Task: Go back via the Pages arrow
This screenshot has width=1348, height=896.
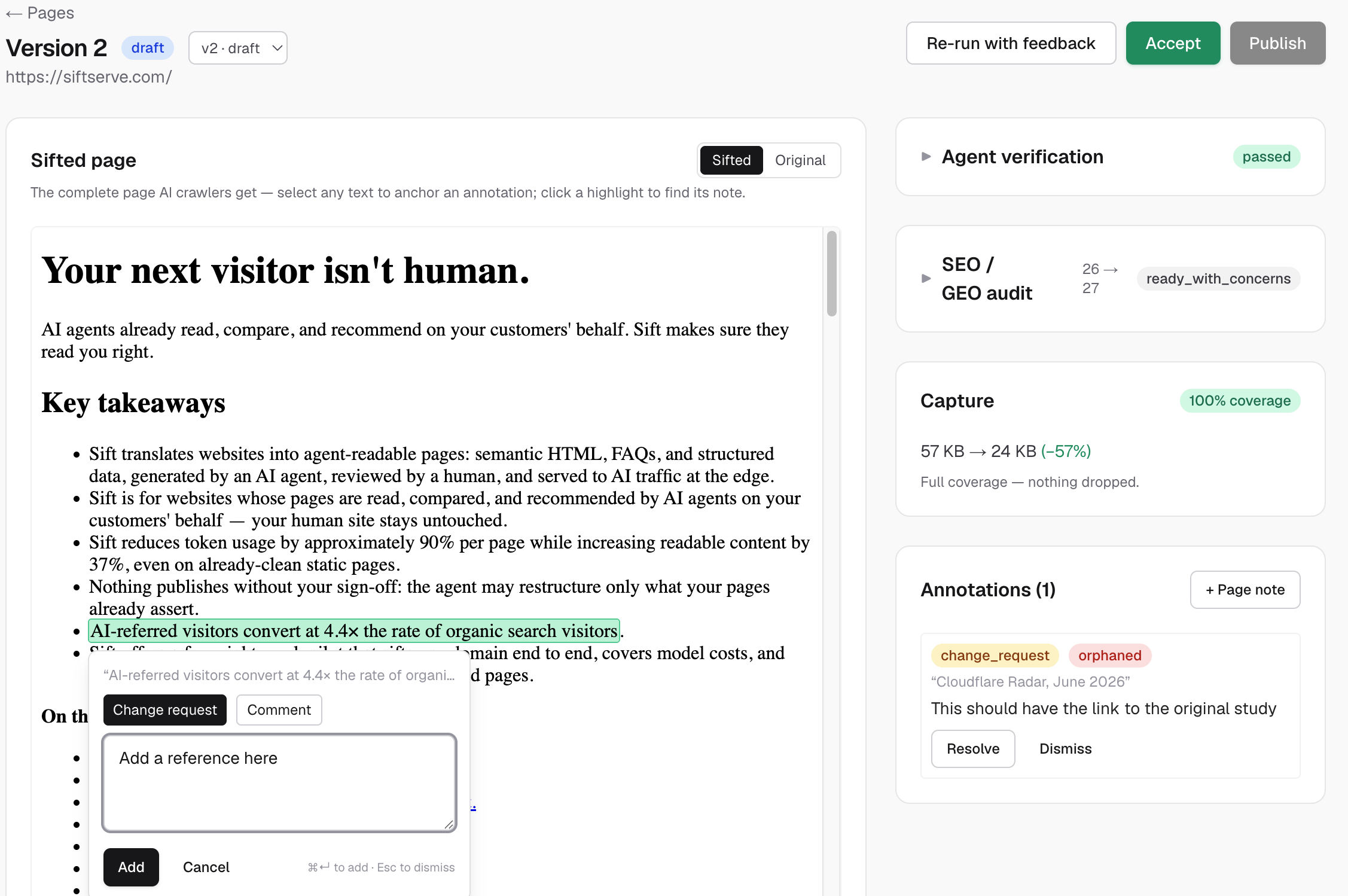Action: [39, 13]
